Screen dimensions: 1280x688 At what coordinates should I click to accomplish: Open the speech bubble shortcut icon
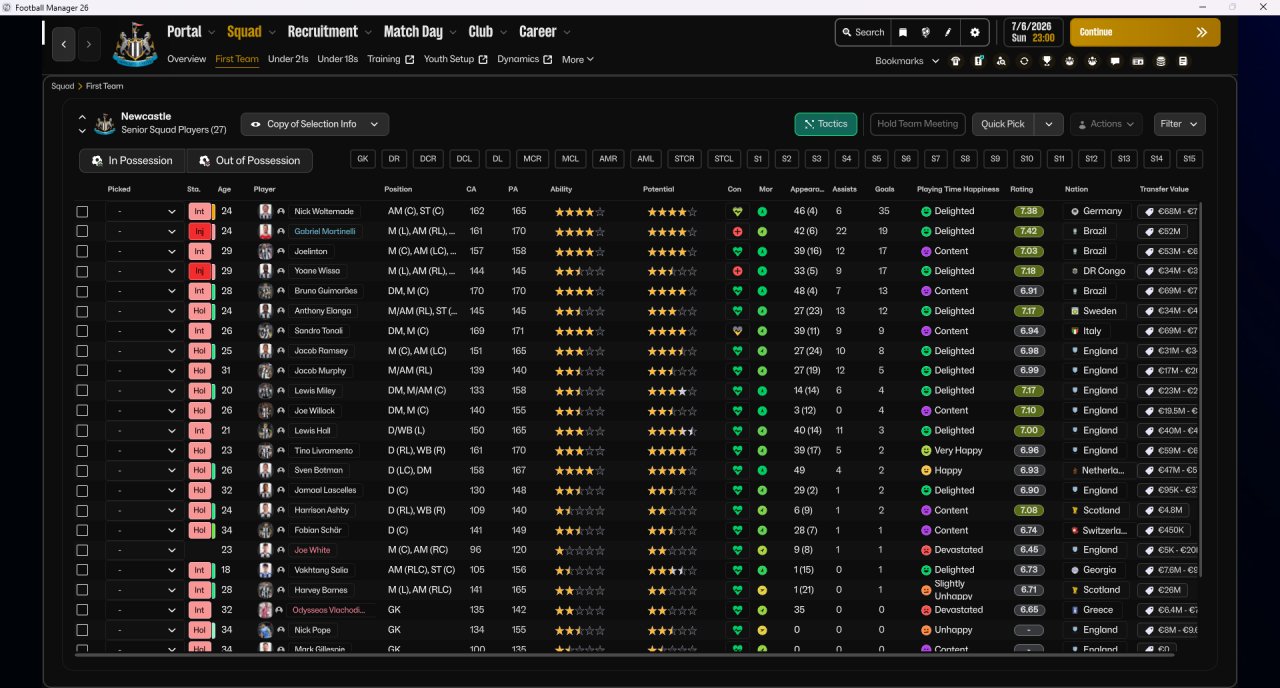[1115, 61]
